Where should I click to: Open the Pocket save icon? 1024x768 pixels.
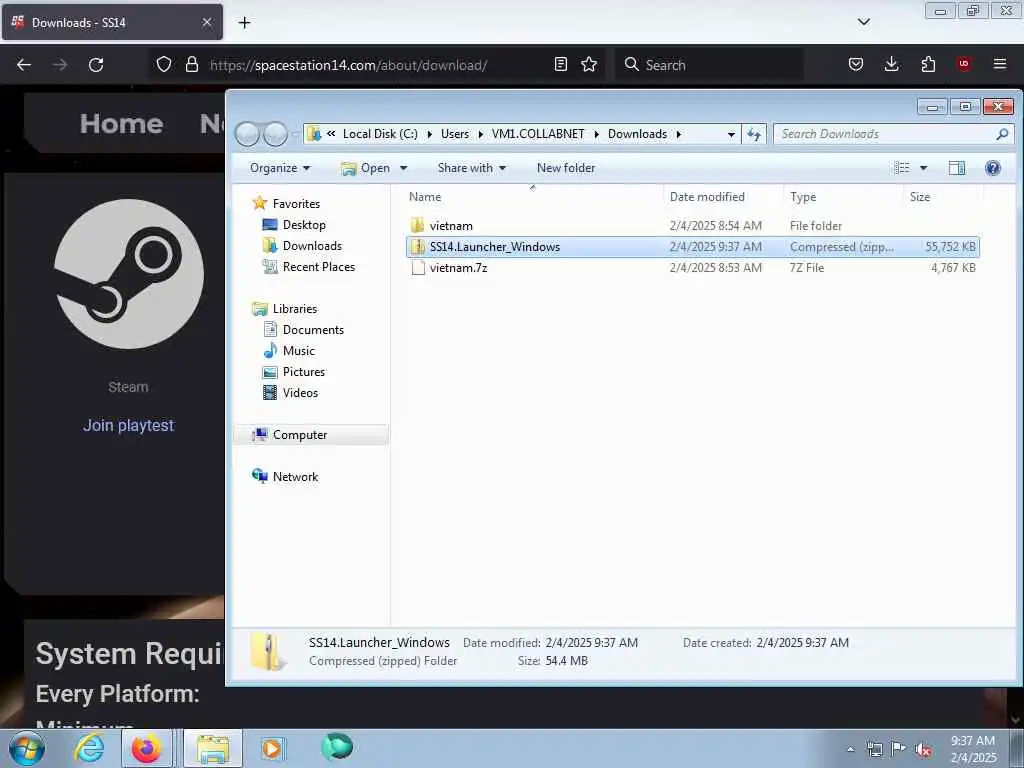pos(856,64)
